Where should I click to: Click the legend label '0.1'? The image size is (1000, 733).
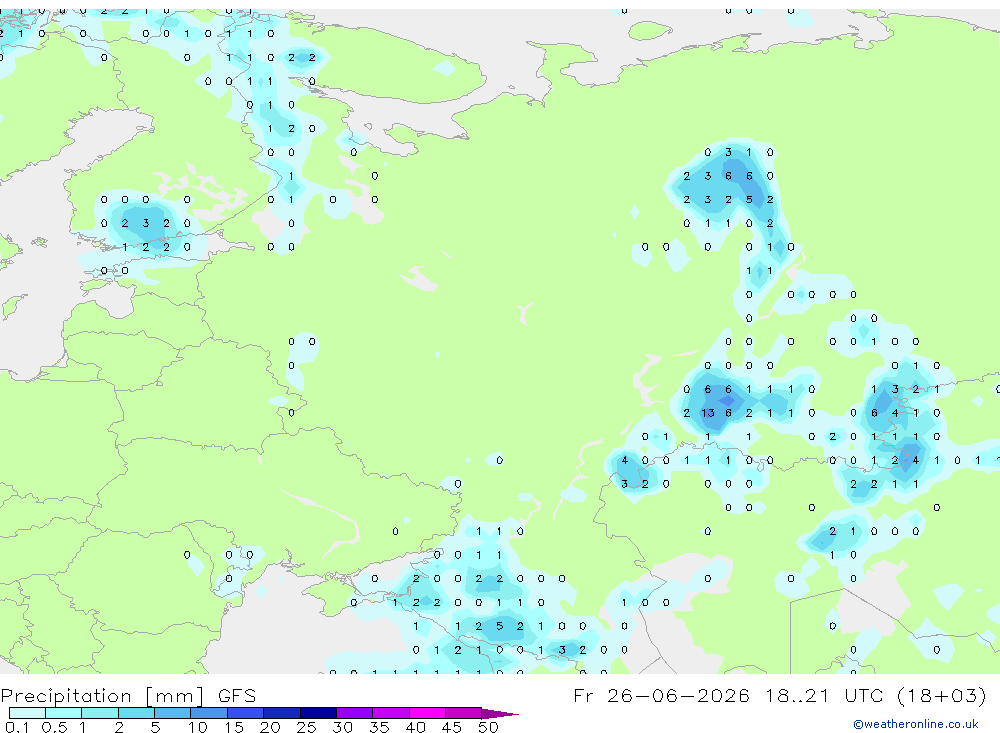(x=17, y=727)
